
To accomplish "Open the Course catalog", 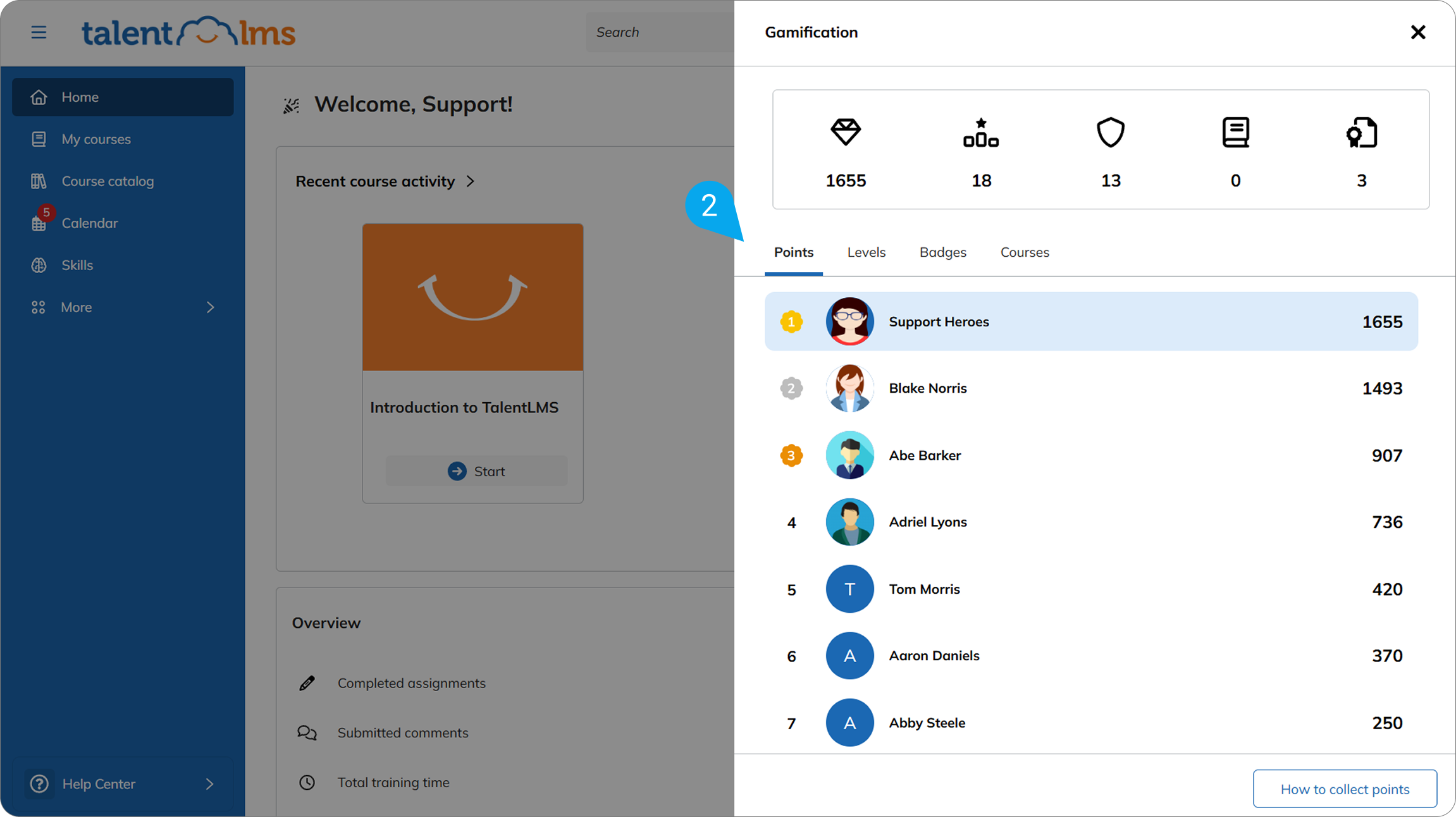I will [x=108, y=181].
